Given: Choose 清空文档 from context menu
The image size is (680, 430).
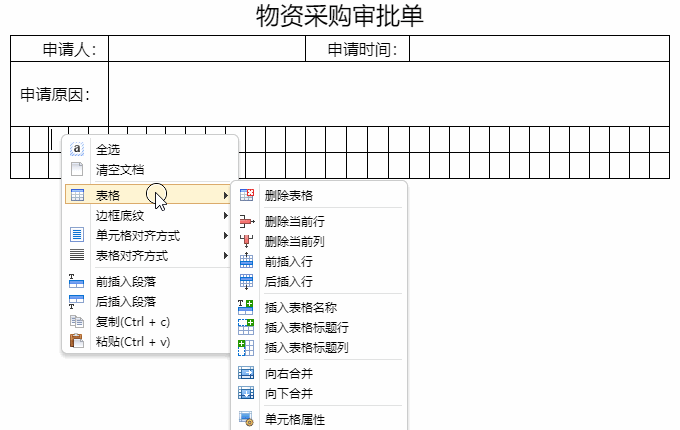Looking at the screenshot, I should tap(119, 169).
